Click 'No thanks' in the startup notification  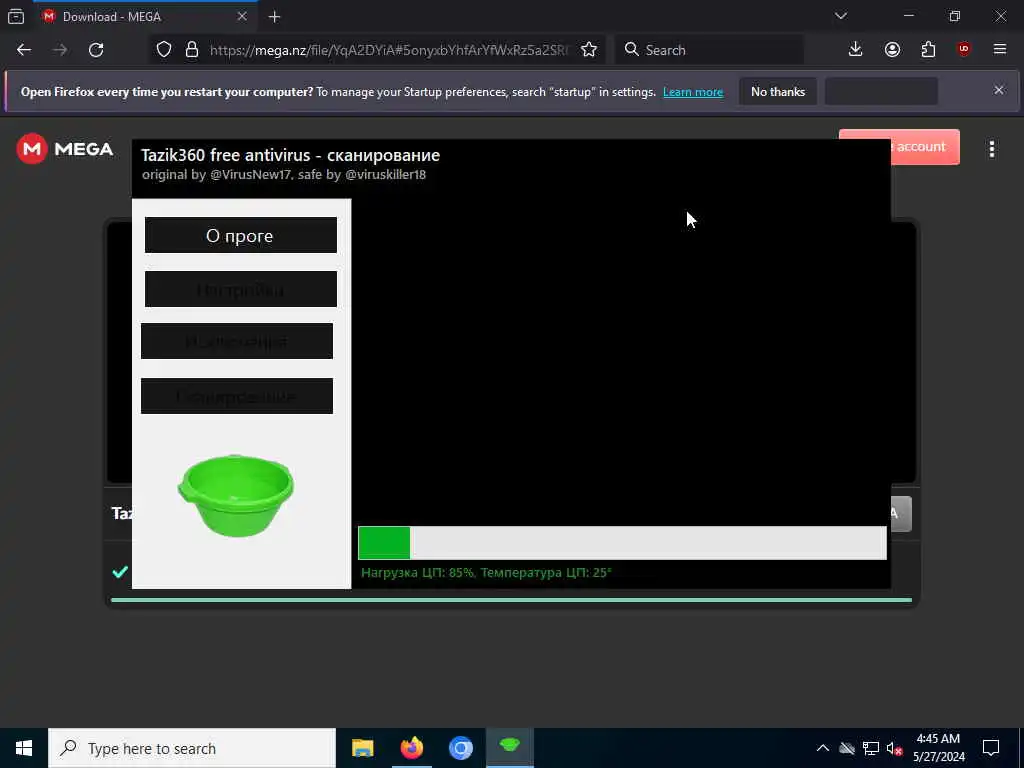tap(778, 91)
